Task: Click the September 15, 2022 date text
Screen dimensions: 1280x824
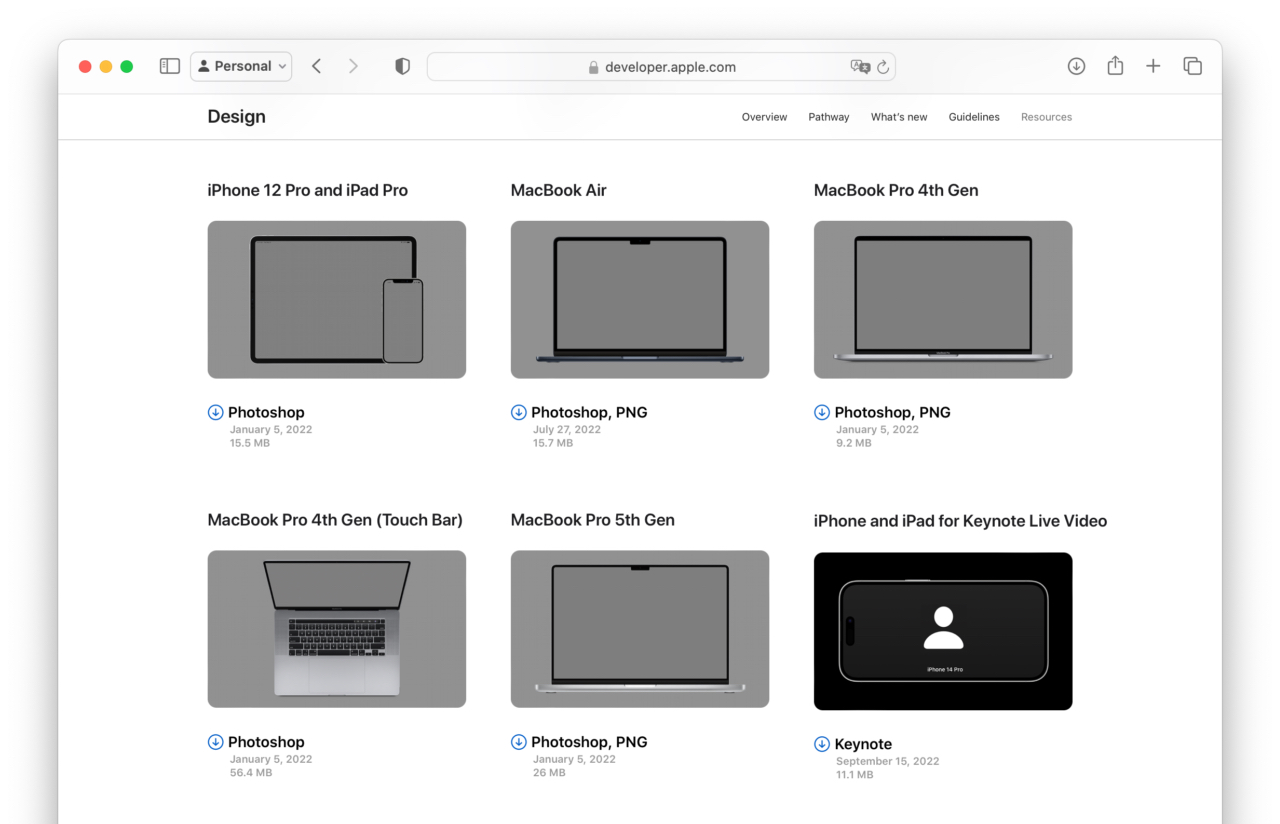Action: point(888,761)
